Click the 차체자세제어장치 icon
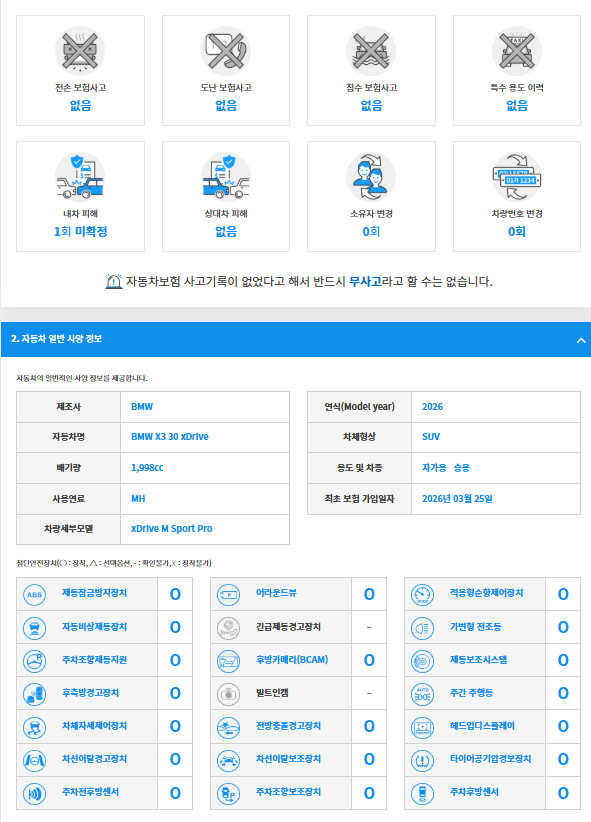This screenshot has height=822, width=591. pos(35,727)
